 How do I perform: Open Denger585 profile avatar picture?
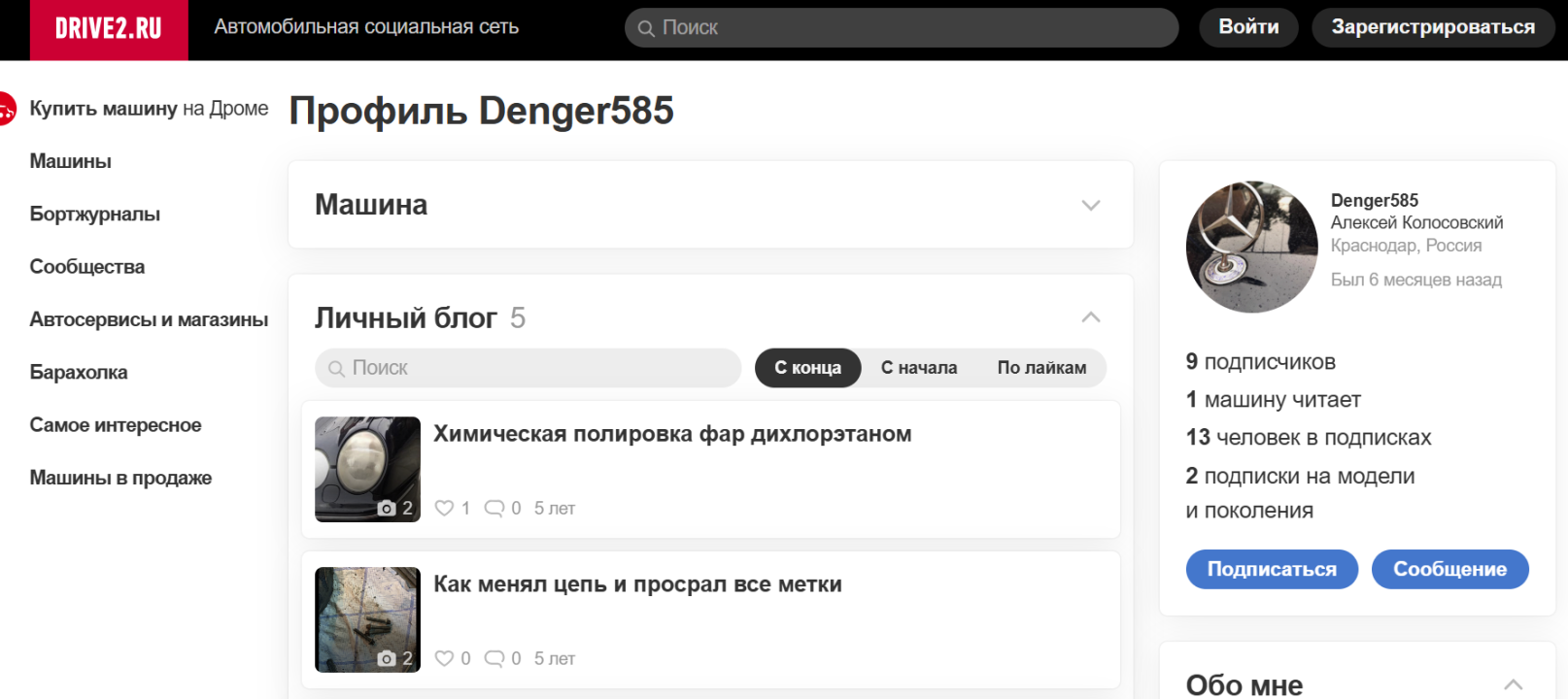coord(1251,247)
